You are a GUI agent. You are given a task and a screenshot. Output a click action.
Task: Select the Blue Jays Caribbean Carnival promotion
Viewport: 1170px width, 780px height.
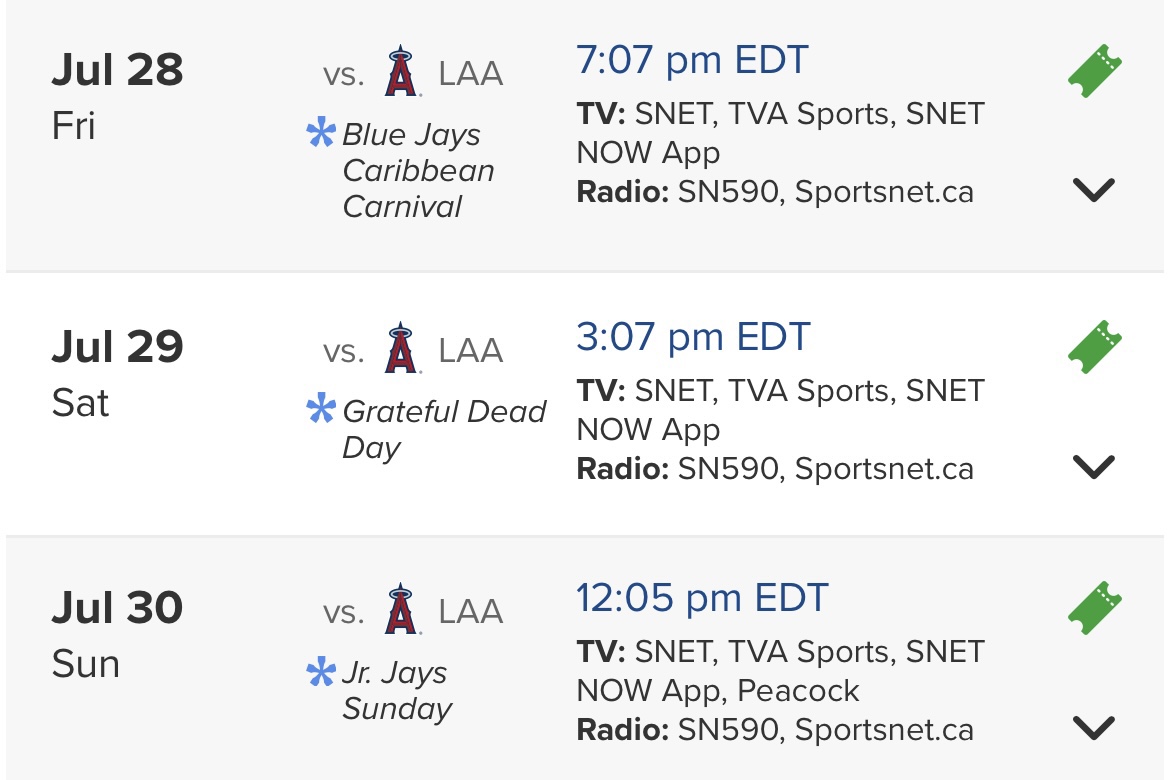click(418, 170)
